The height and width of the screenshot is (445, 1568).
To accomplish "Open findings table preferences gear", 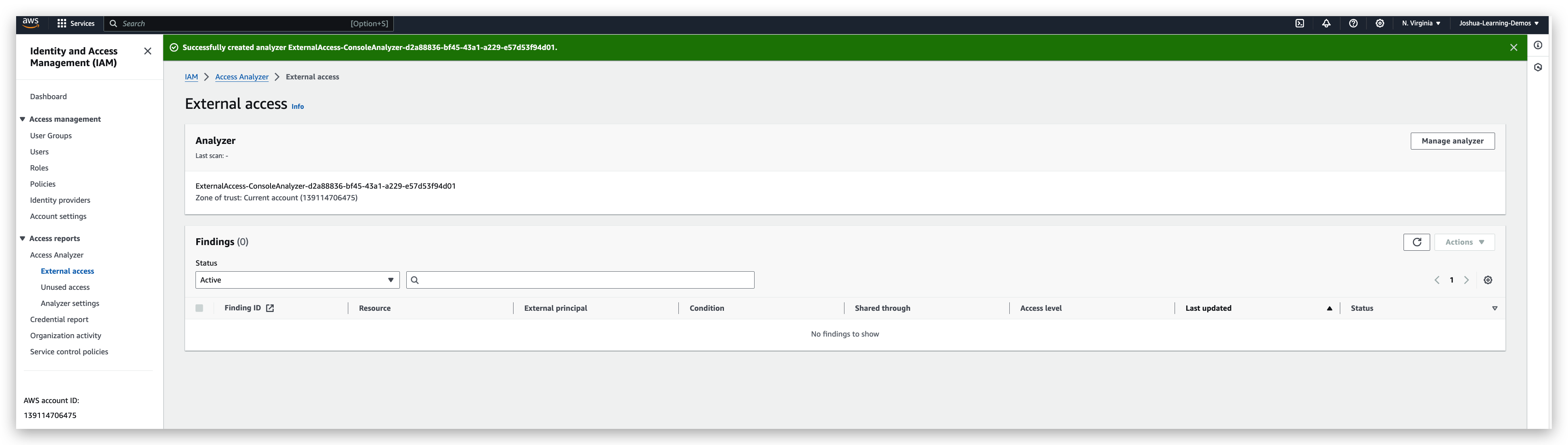I will (x=1488, y=279).
